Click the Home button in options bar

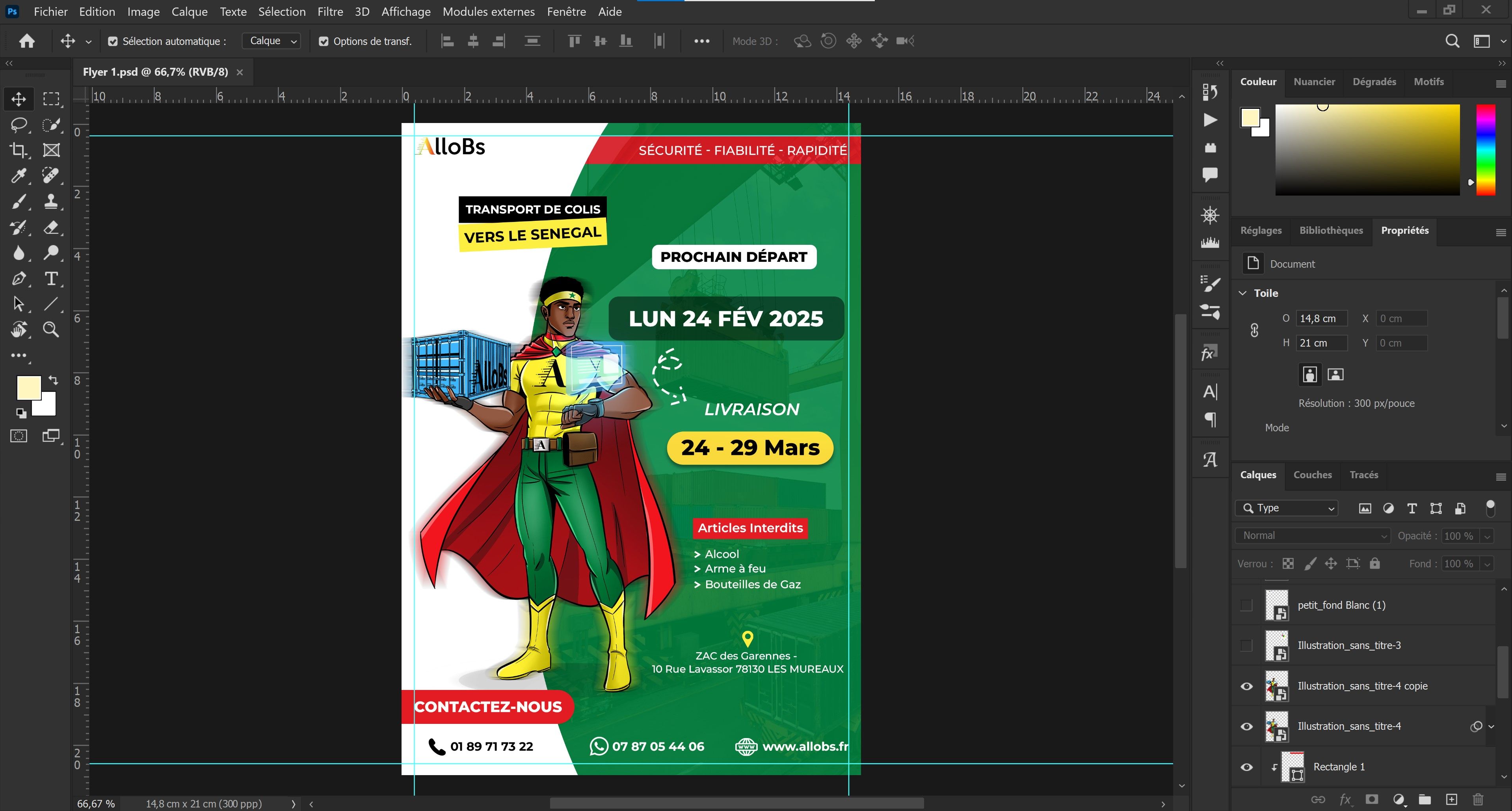point(27,41)
